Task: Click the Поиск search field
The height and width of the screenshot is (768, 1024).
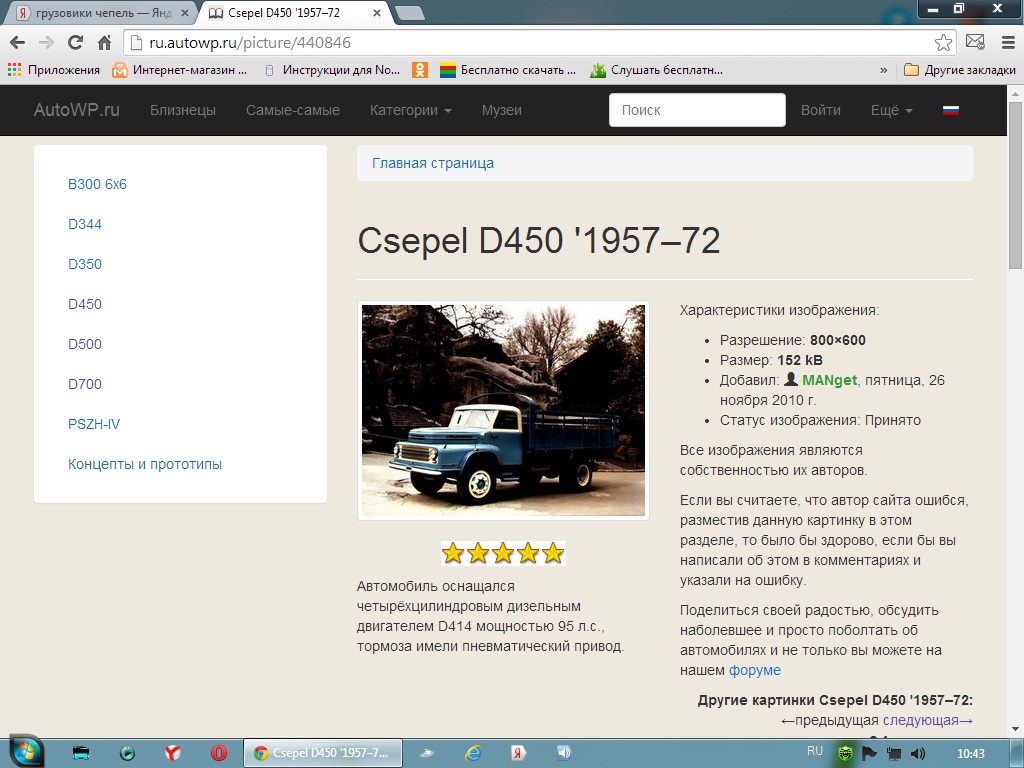Action: (697, 110)
